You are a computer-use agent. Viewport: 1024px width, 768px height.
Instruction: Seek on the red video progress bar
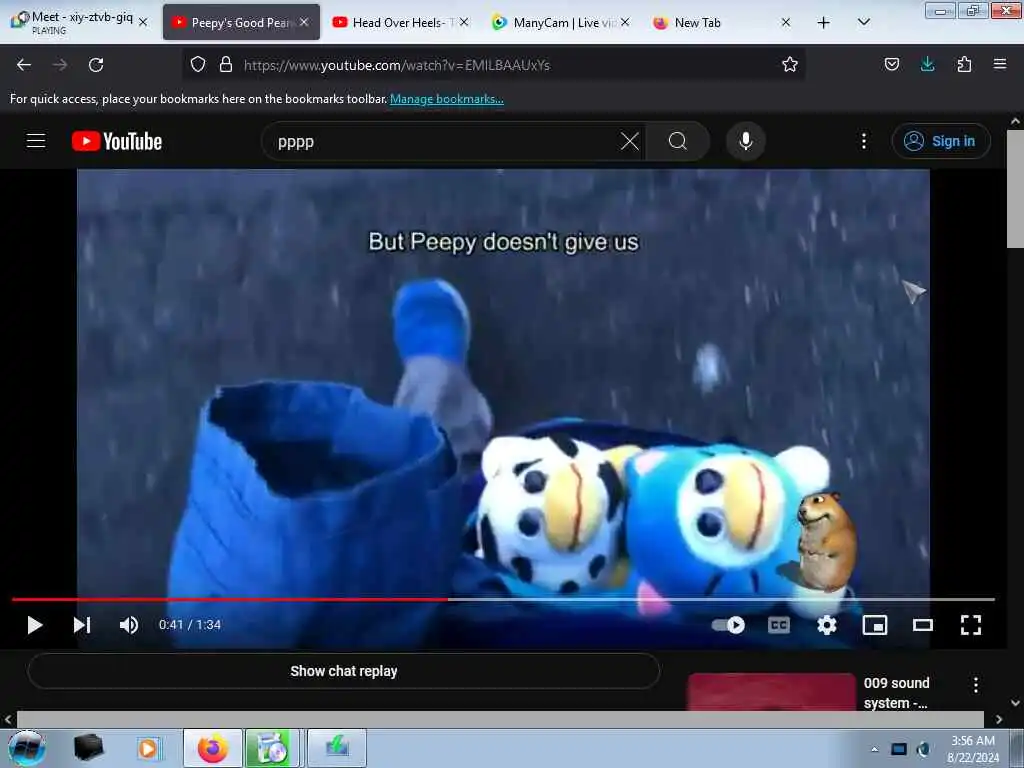click(x=503, y=599)
